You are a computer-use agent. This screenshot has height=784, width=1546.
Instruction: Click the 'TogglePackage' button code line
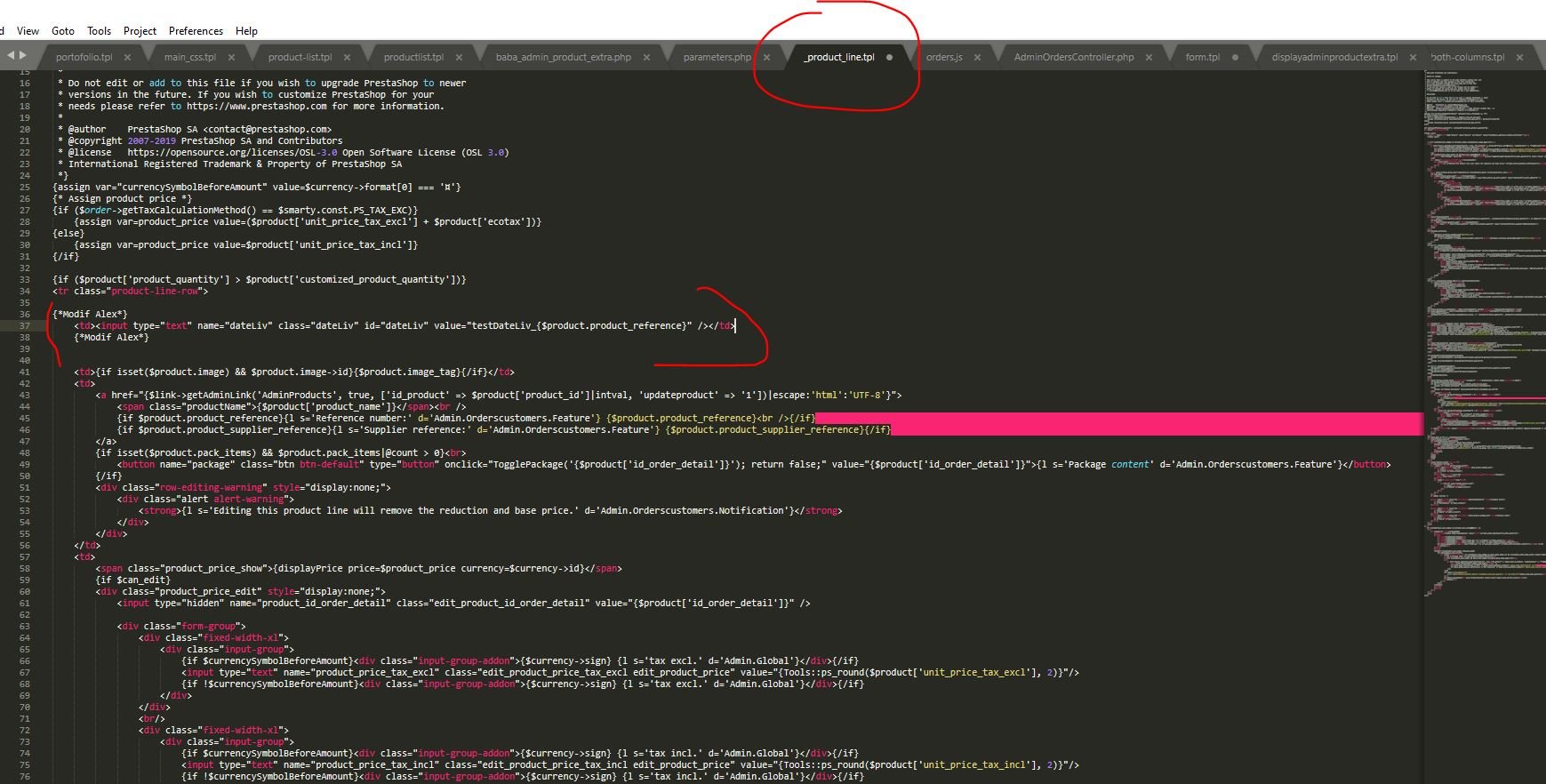tap(754, 464)
